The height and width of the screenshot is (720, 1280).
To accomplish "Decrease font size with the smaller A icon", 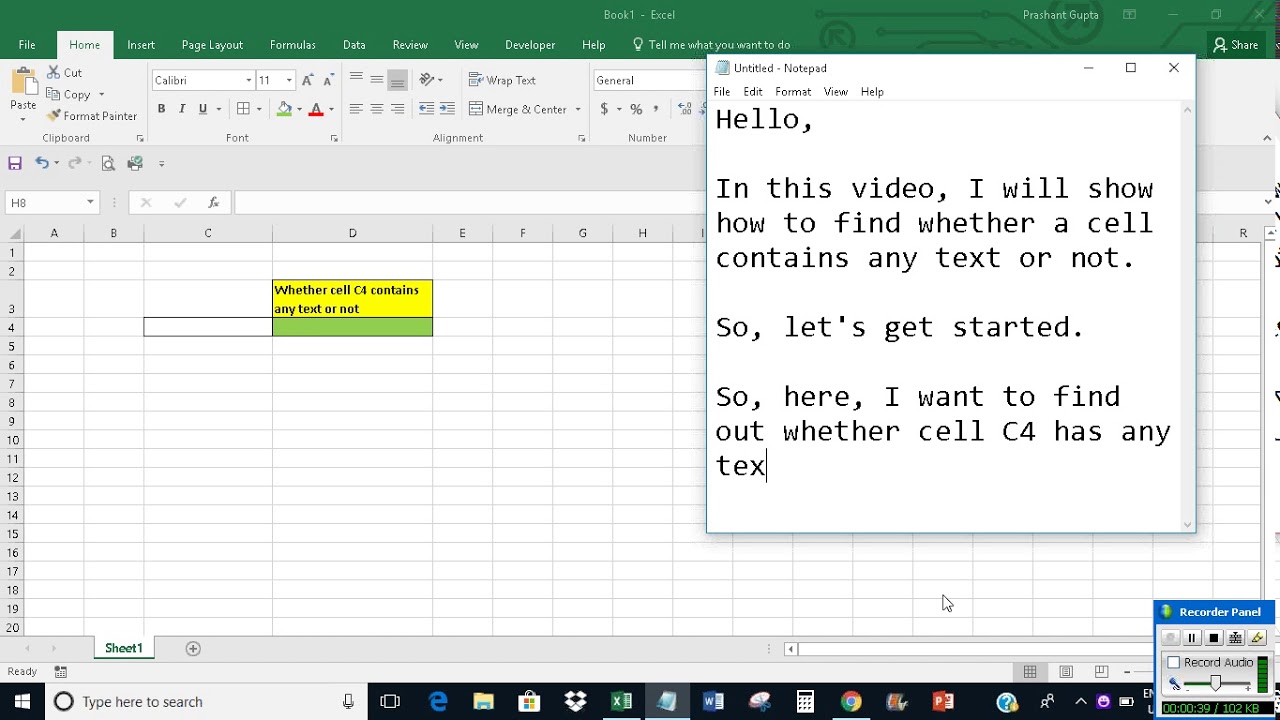I will coord(328,80).
